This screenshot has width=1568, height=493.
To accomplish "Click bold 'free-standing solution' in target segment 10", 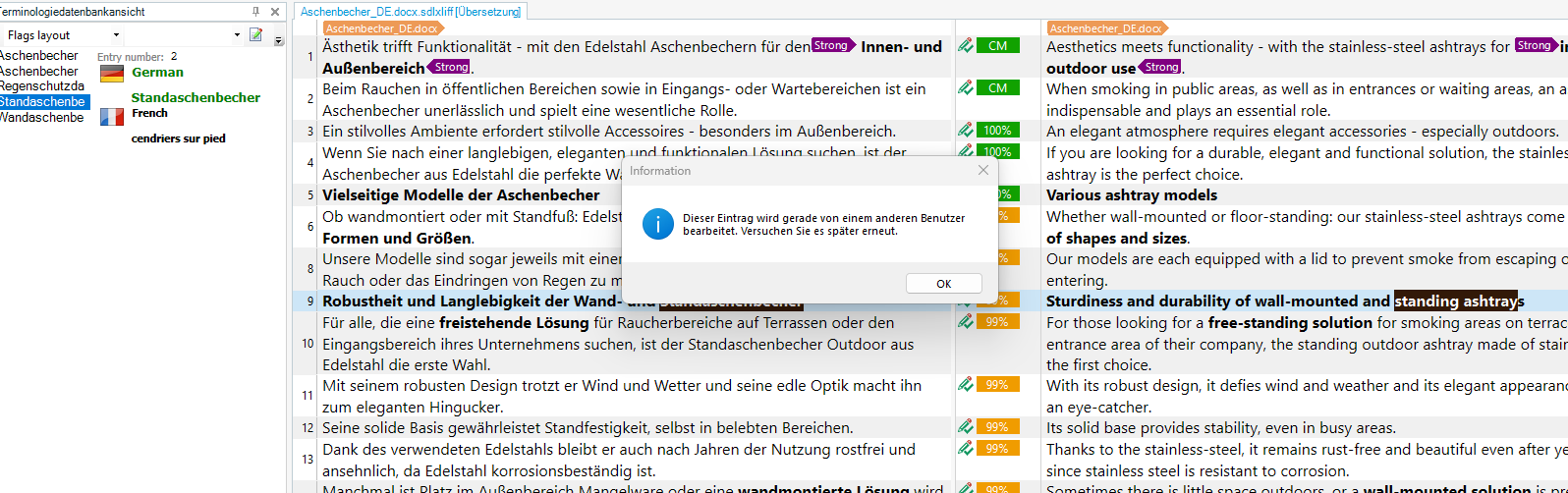I will point(1290,322).
